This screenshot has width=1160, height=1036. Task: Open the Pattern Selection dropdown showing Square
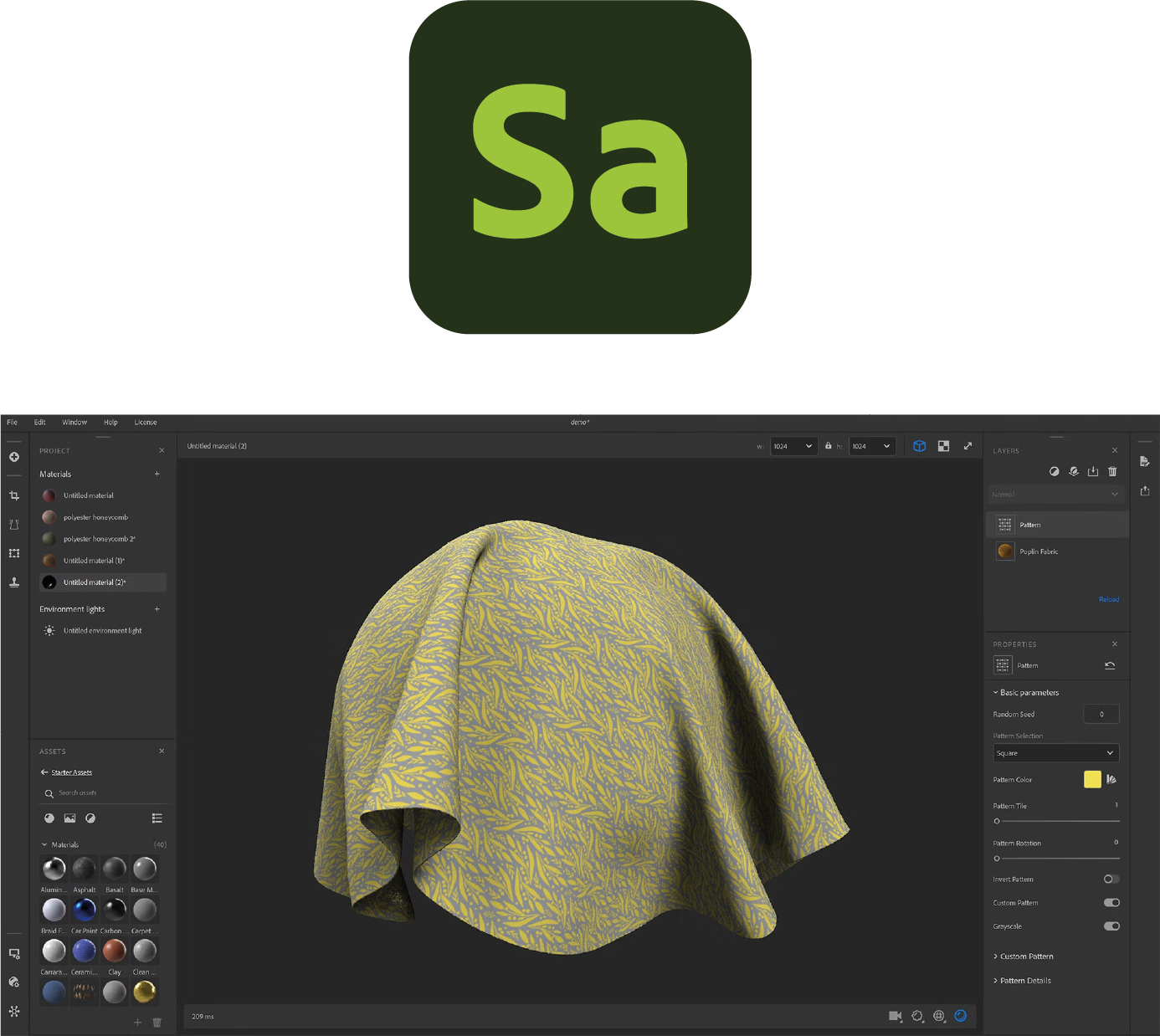[1055, 753]
